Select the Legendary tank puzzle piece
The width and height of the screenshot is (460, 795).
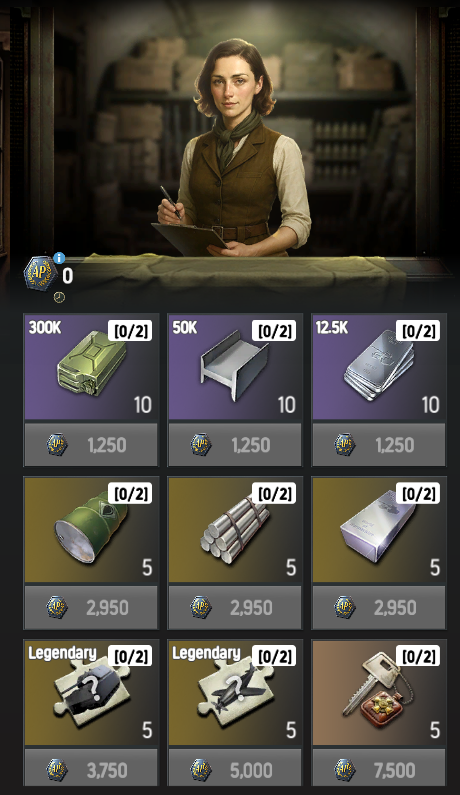91,693
